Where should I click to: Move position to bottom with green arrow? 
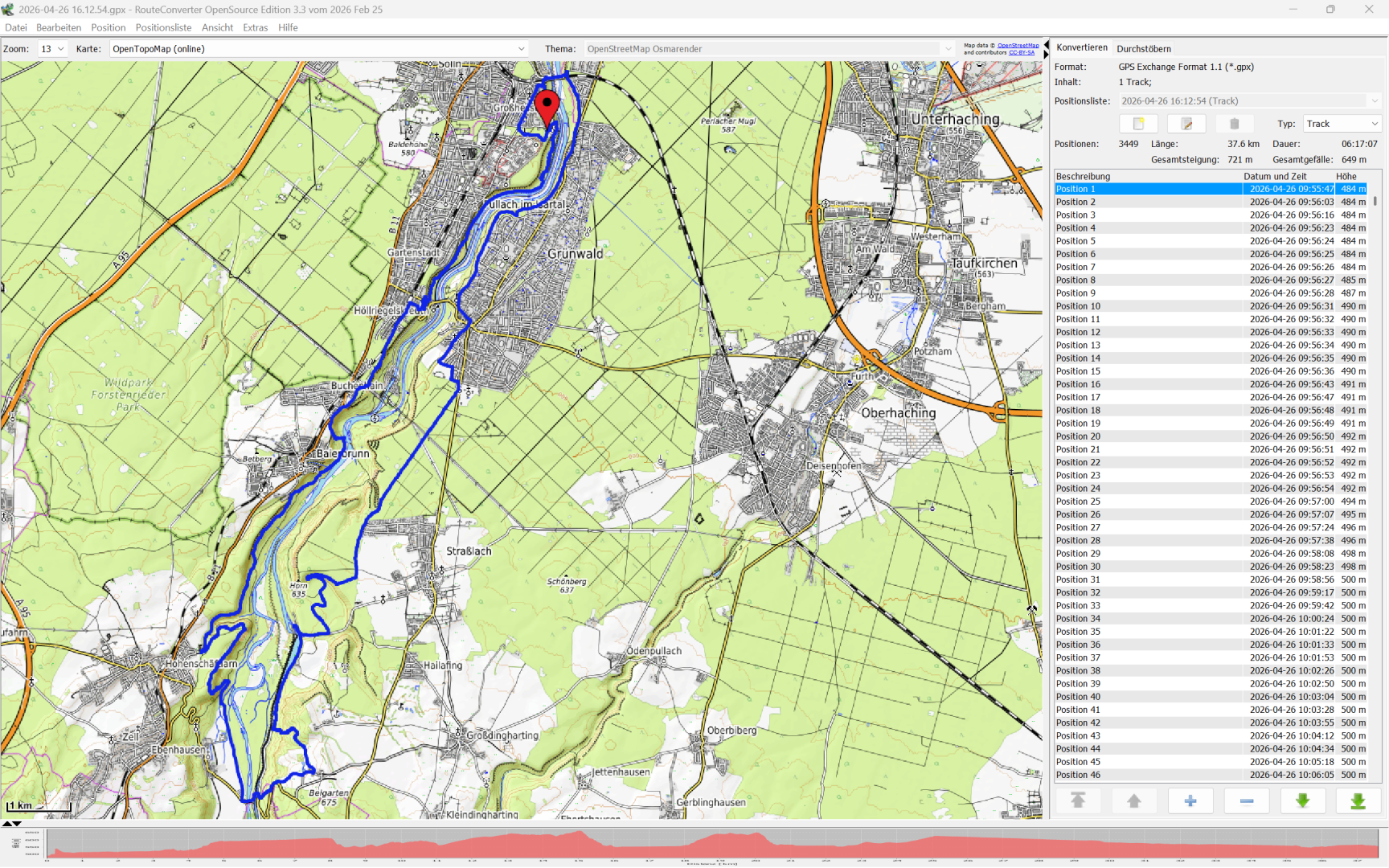click(1358, 800)
